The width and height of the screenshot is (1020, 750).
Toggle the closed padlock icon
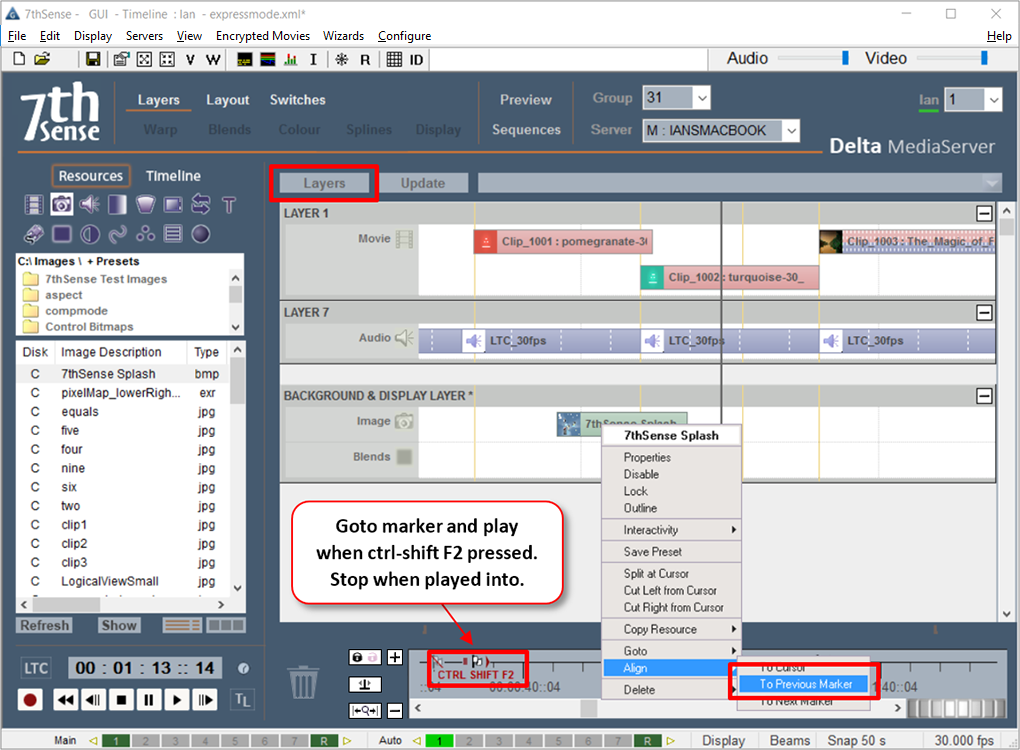point(357,657)
